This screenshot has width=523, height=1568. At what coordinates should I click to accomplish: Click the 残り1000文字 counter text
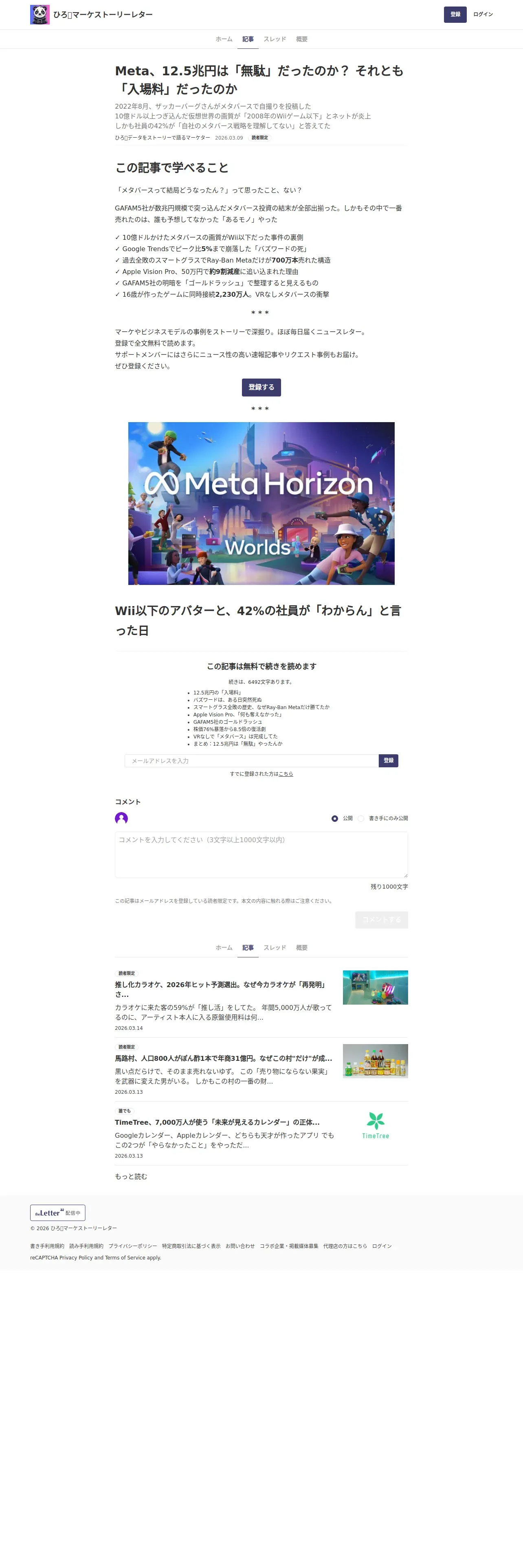pos(389,887)
